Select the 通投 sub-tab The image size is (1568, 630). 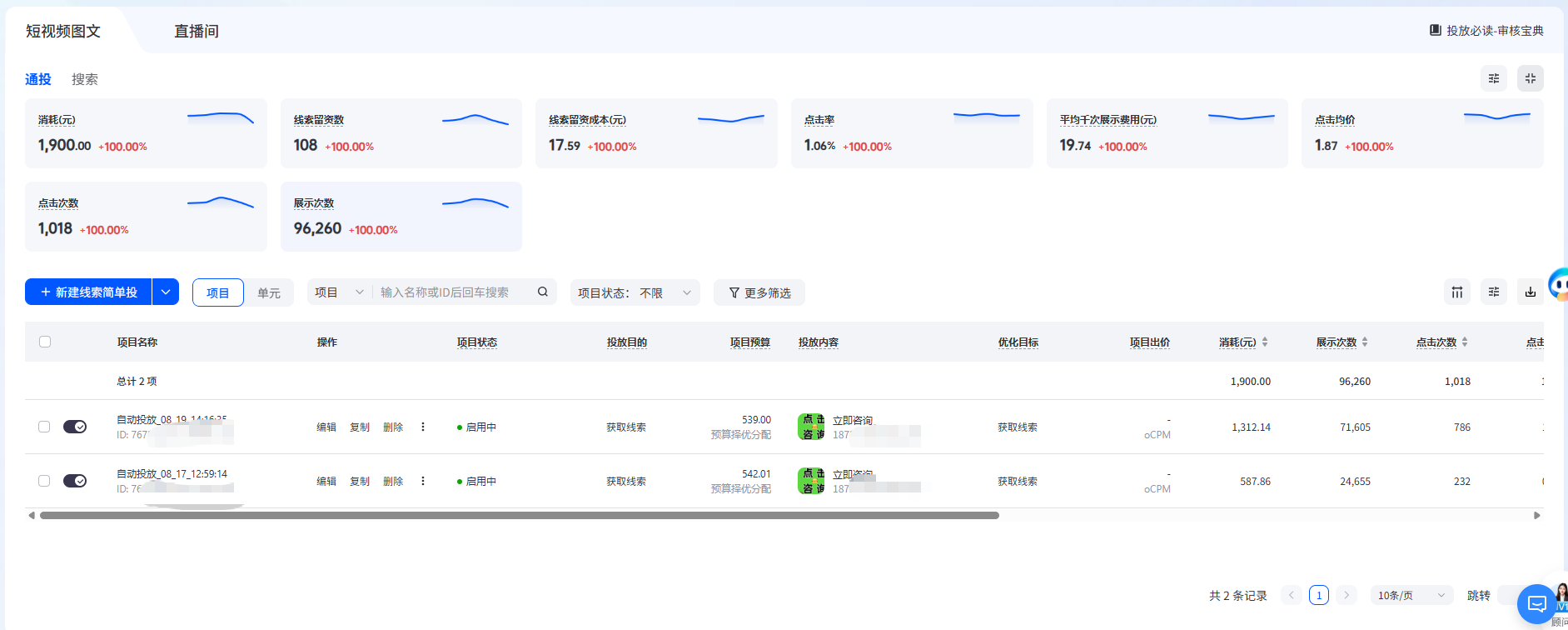pos(38,79)
